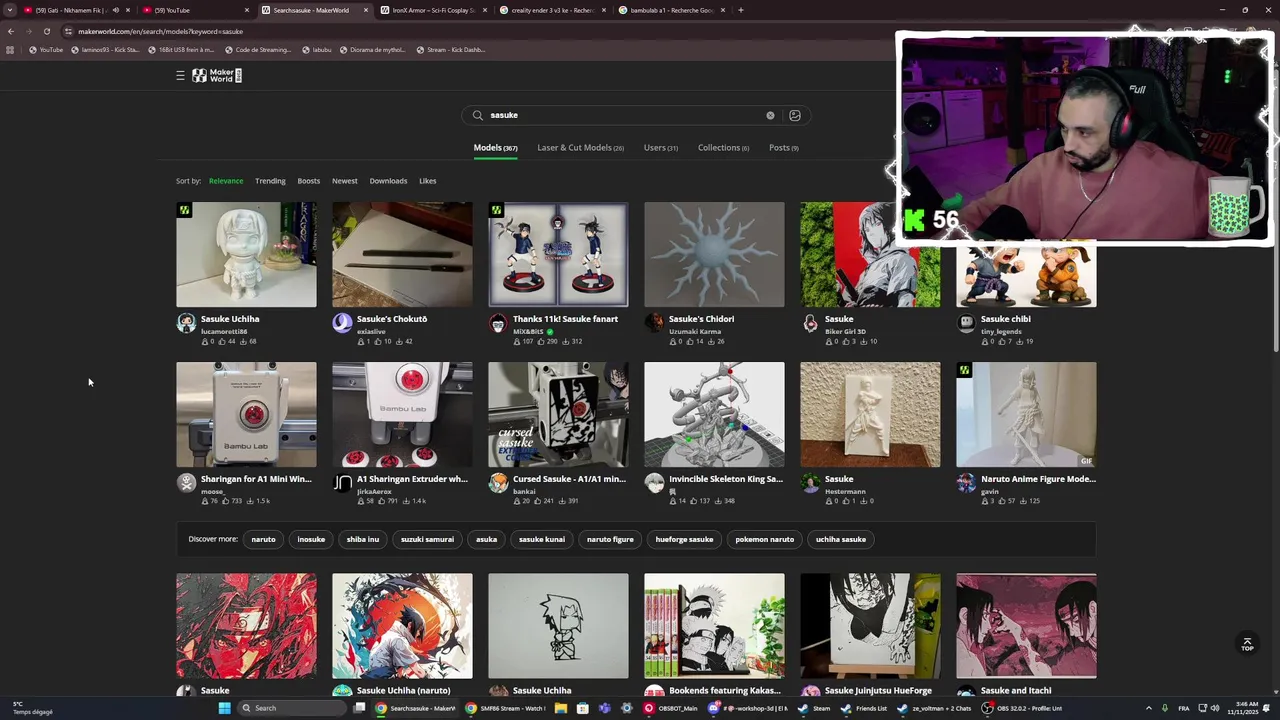
Task: Switch to Laser & Cut Models tab
Action: (580, 148)
